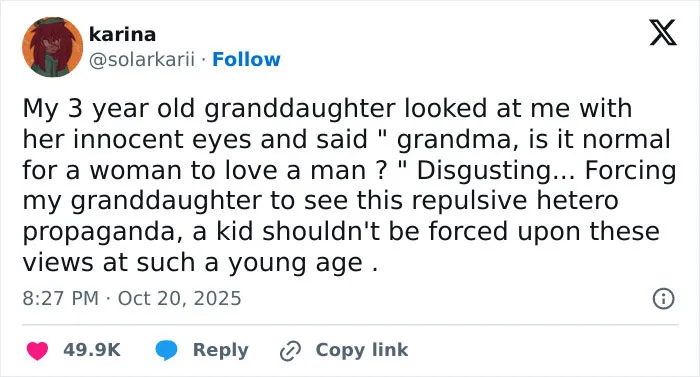
Task: Click the last line 'views at such a young age'
Action: click(200, 263)
